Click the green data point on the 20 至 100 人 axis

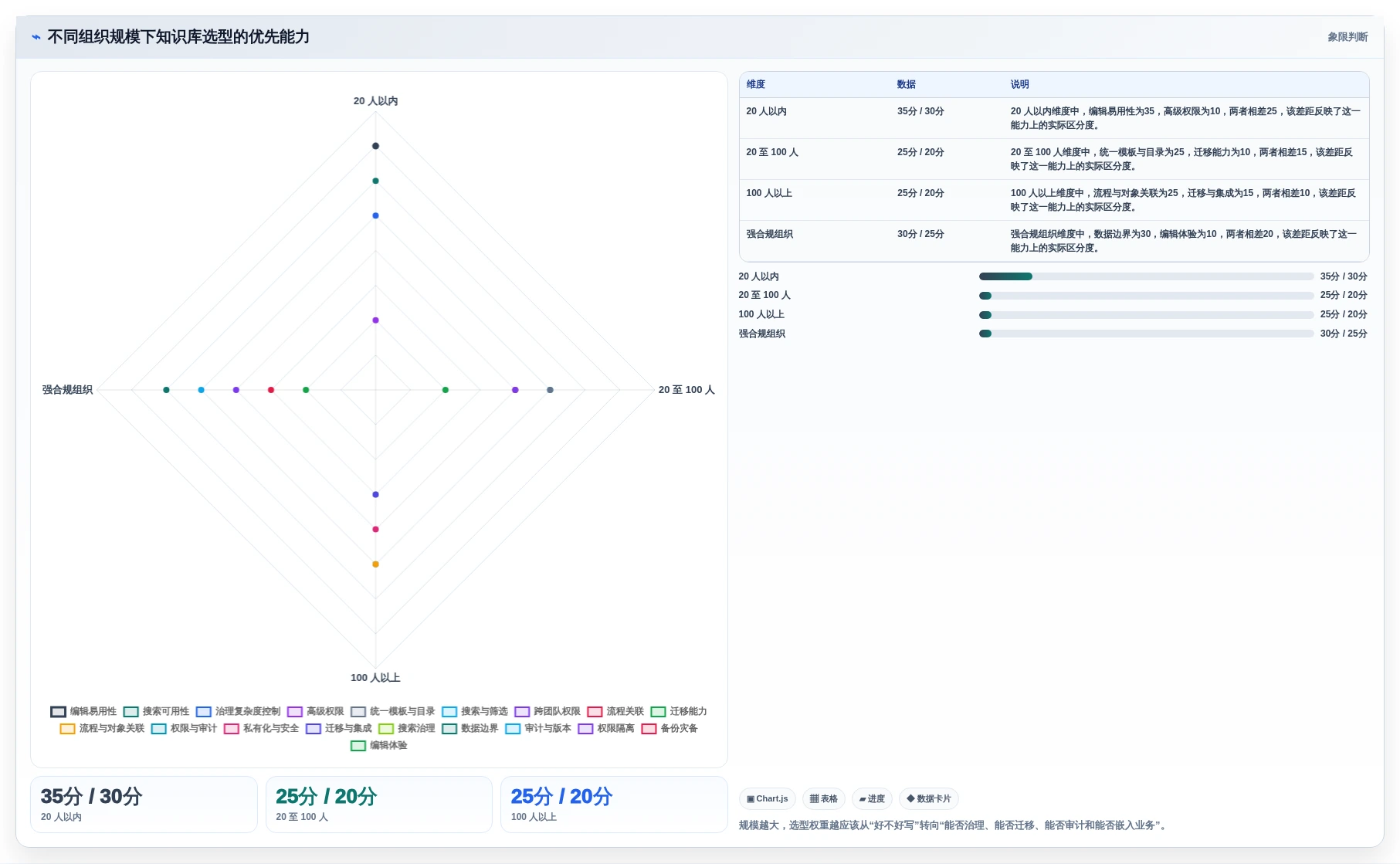[x=446, y=390]
